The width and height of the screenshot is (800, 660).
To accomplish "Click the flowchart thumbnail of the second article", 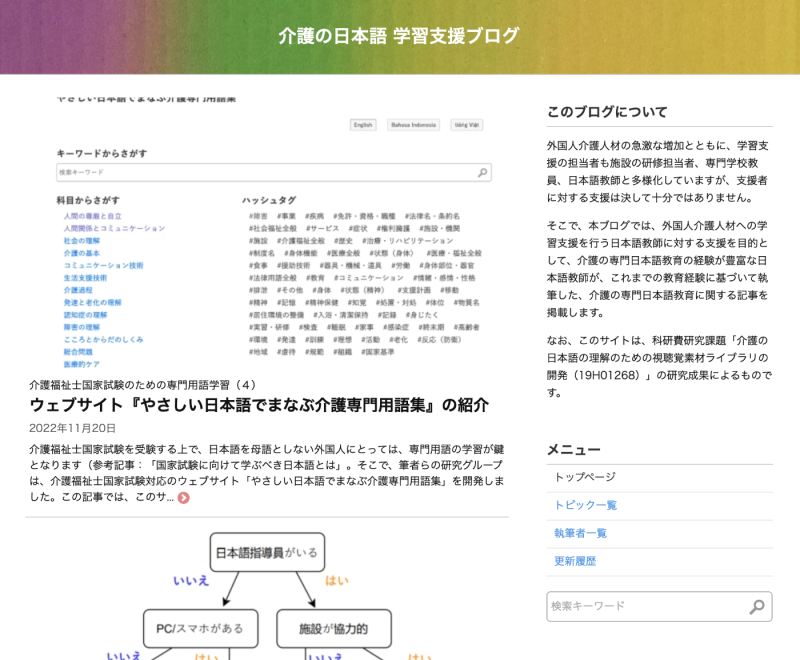I will tap(267, 590).
